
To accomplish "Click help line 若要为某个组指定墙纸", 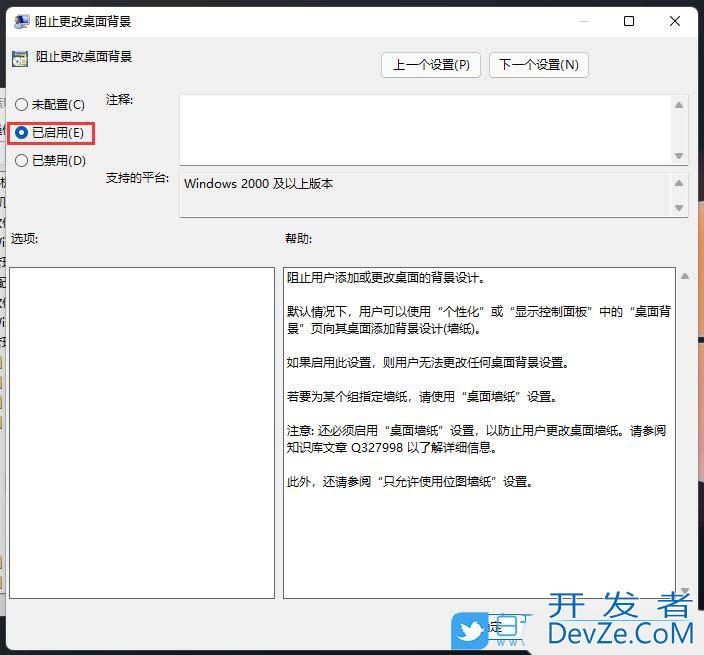I will click(x=422, y=396).
